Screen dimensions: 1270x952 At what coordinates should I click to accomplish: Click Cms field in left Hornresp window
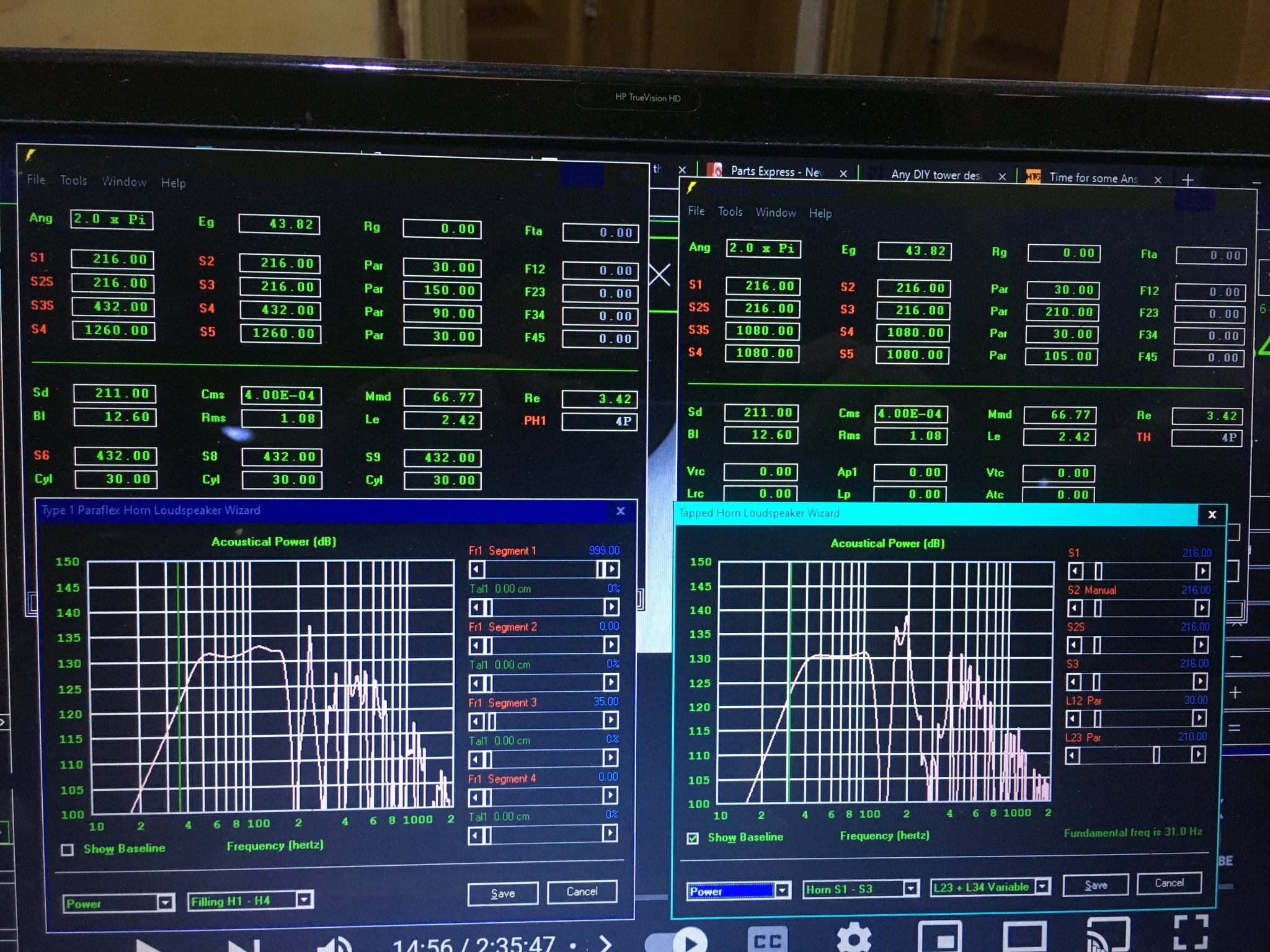coord(282,395)
